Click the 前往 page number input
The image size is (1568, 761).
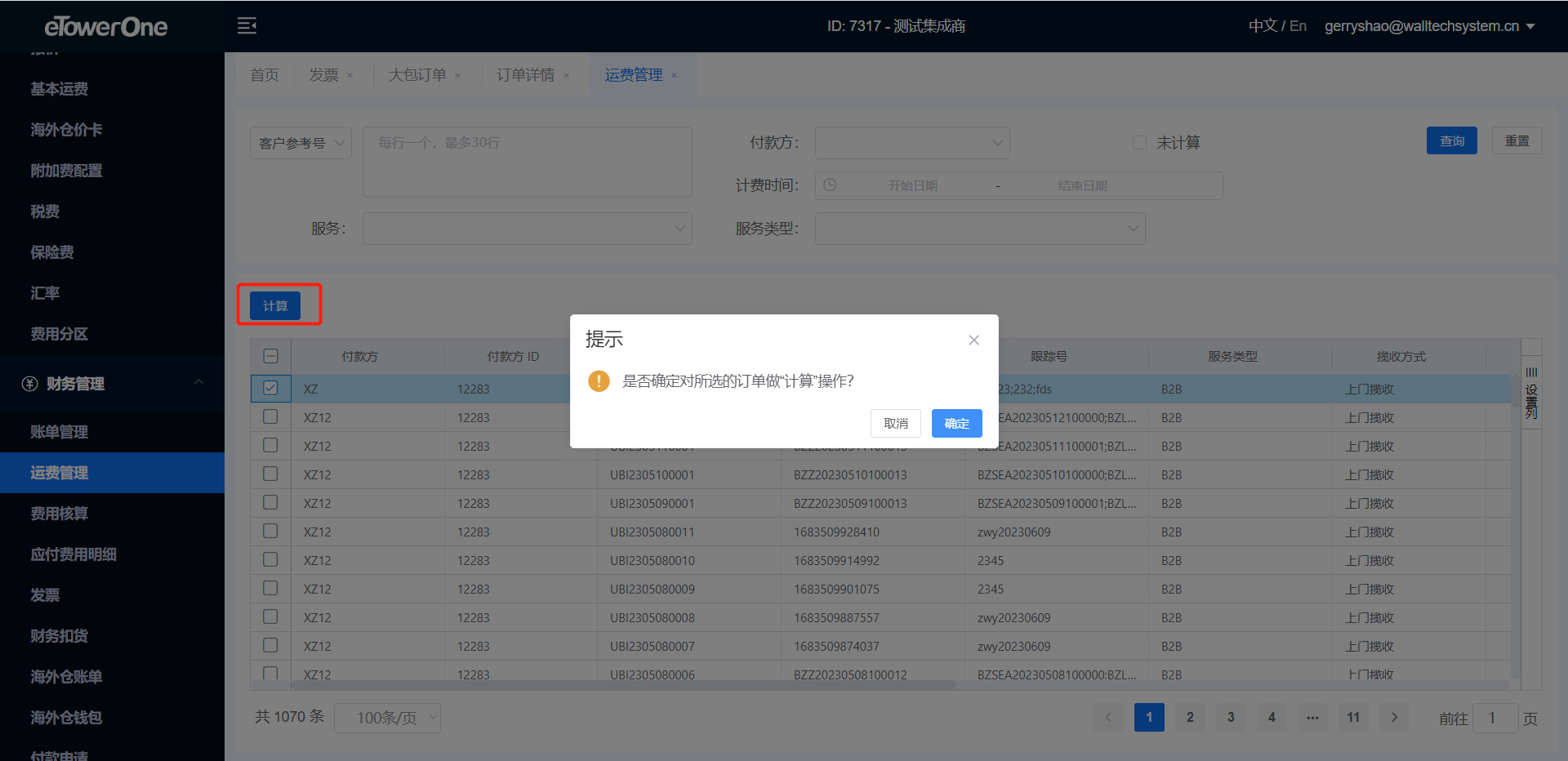point(1494,719)
